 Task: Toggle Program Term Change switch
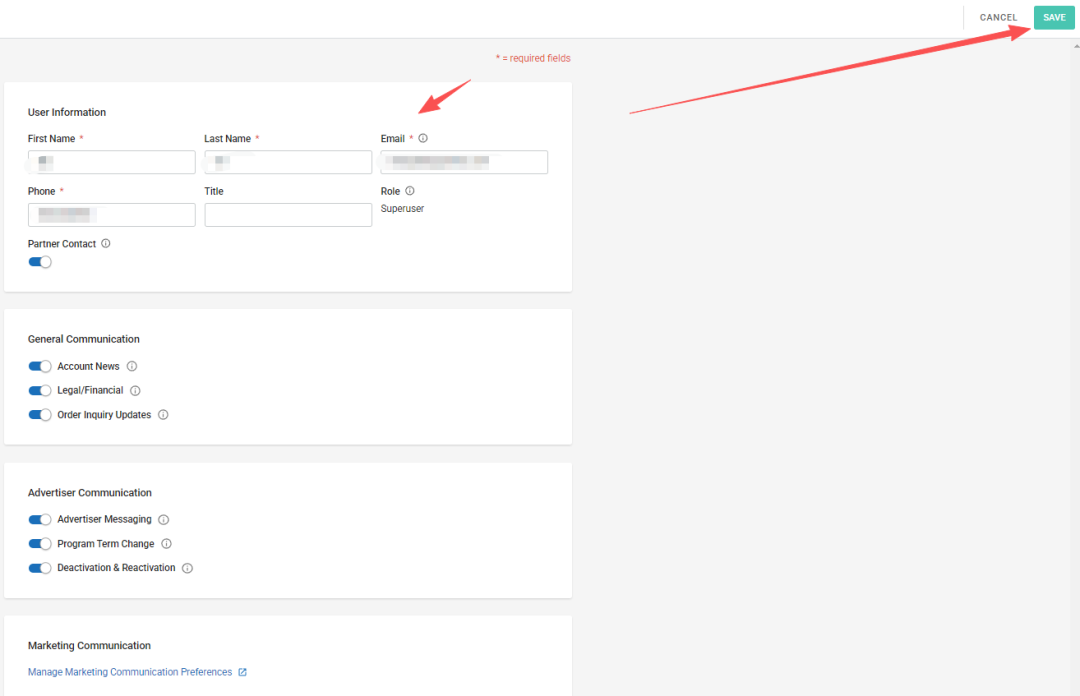tap(40, 544)
